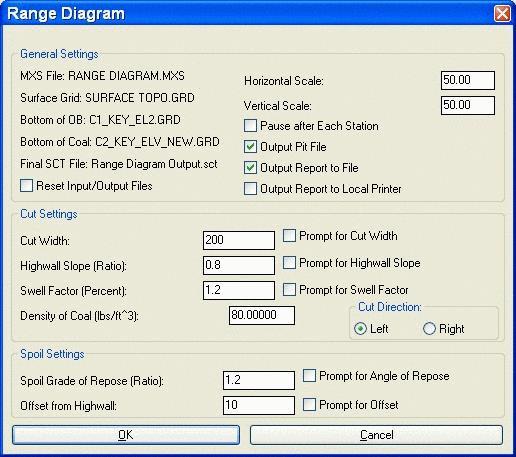This screenshot has width=516, height=457.
Task: Check Reset Input/Output Files box
Action: tap(26, 186)
